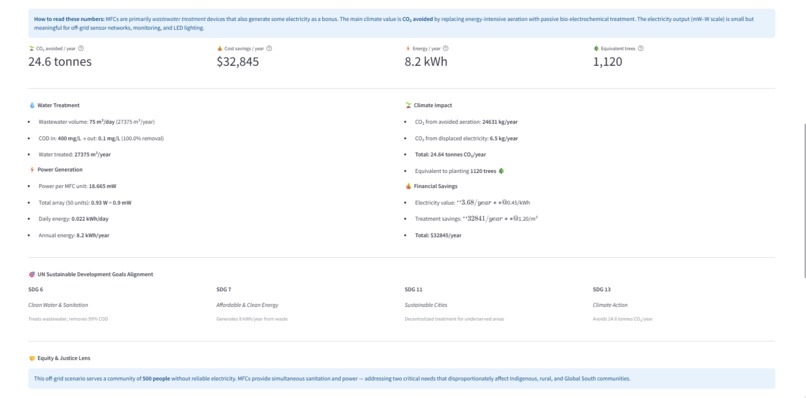Click the money bag icon beside Cost savings / year
Screen dimensions: 806x398
pyautogui.click(x=219, y=48)
